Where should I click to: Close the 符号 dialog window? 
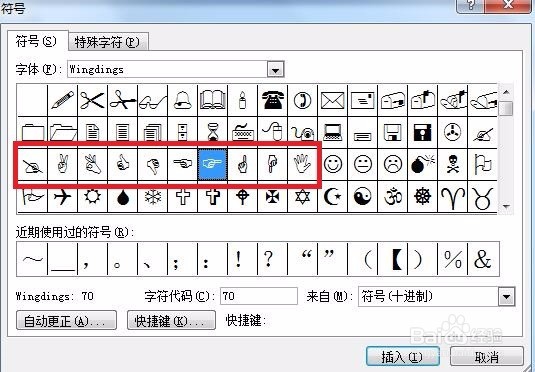coord(509,5)
